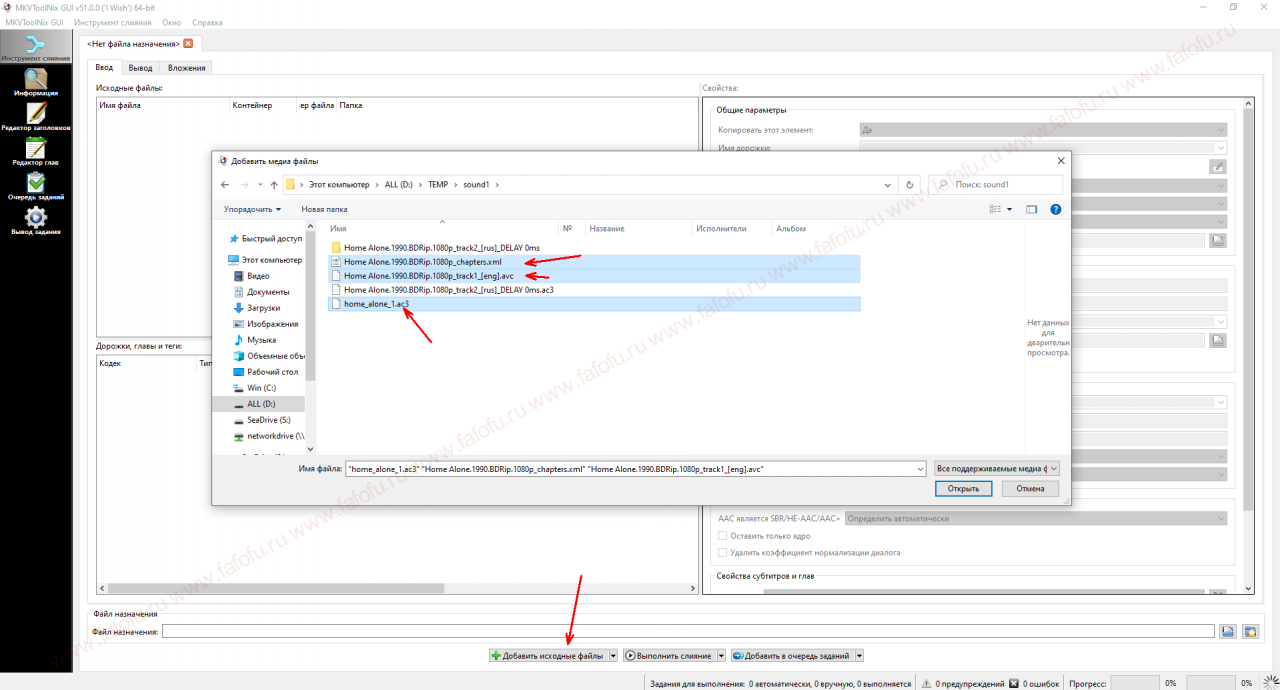Click the view layout icon in the dialog
1280x690 pixels.
(995, 209)
